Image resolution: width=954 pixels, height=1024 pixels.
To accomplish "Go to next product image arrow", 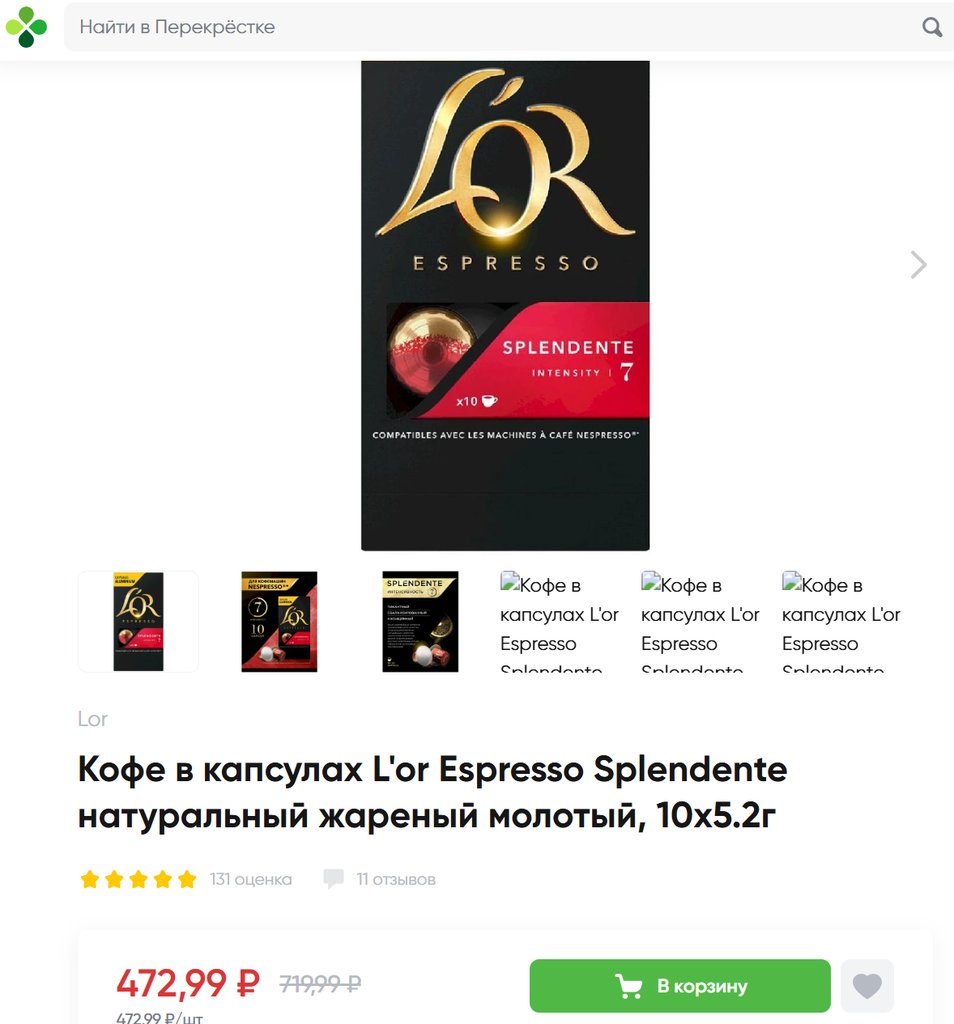I will click(919, 264).
